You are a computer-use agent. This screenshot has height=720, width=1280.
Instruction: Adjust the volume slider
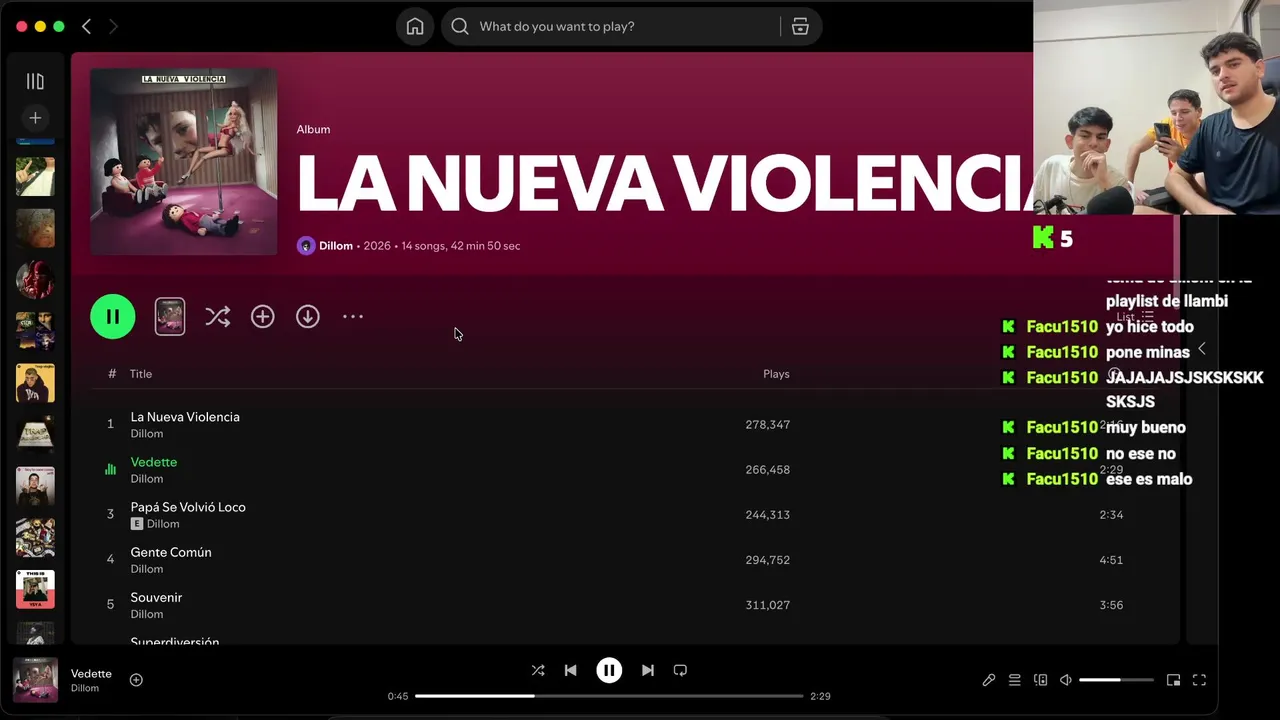(x=1116, y=680)
